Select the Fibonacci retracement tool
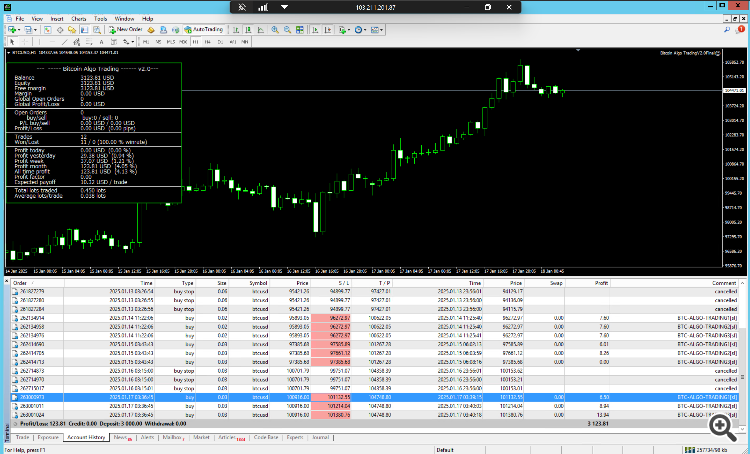 pyautogui.click(x=89, y=42)
